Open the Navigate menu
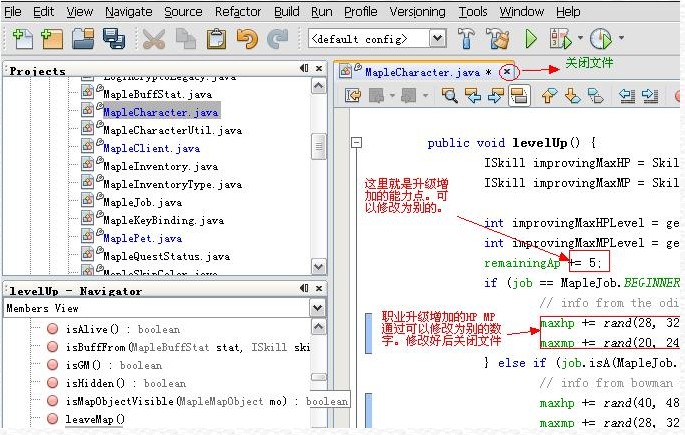 click(x=128, y=11)
